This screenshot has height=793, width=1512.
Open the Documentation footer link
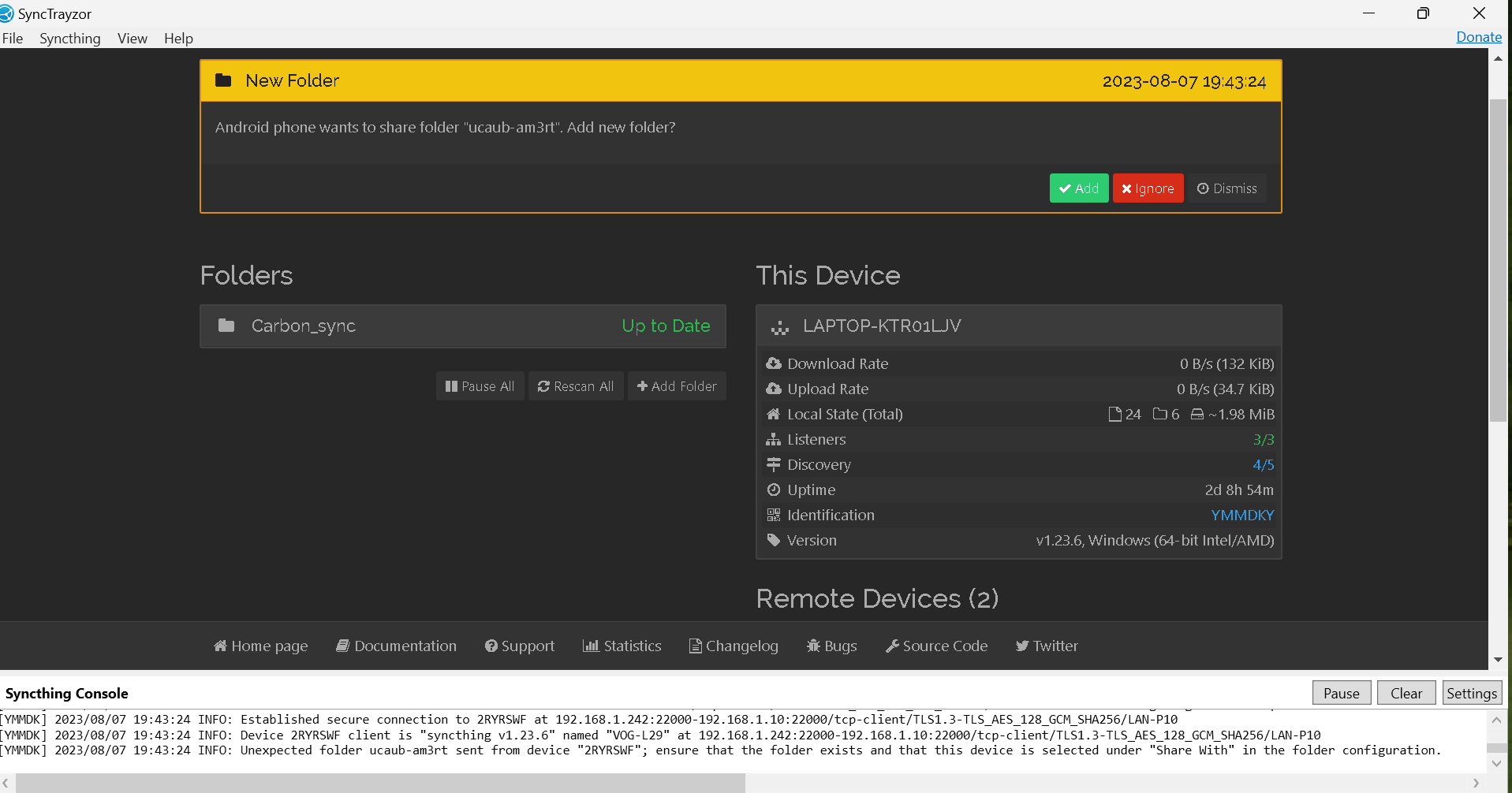tap(397, 646)
